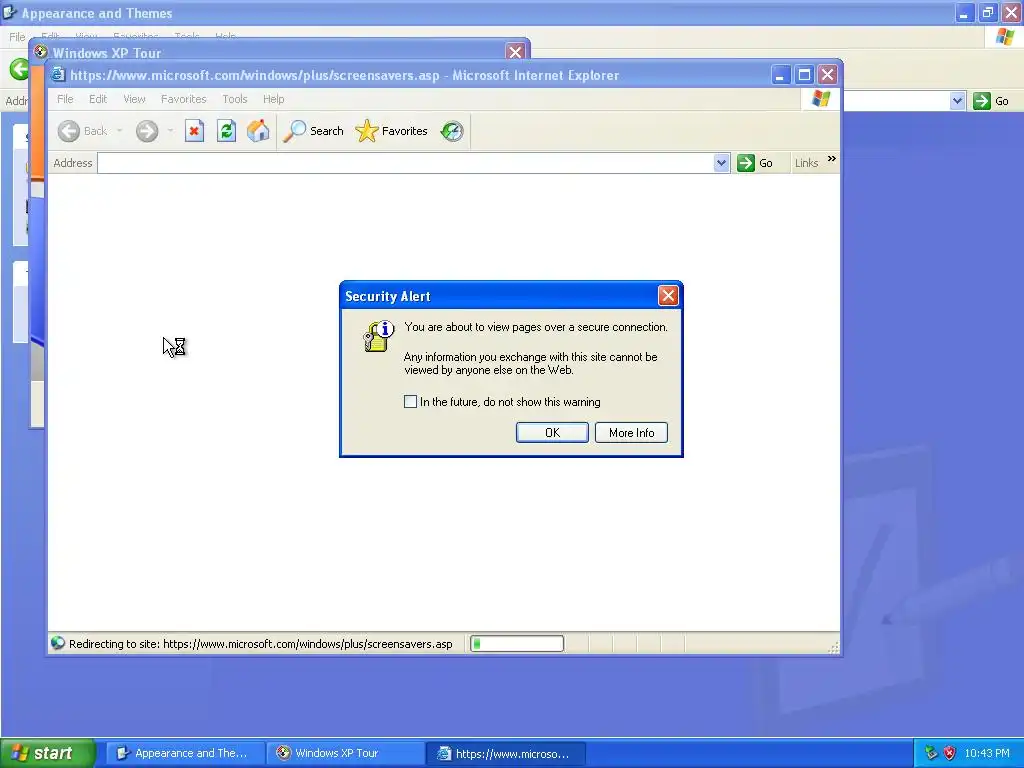Click the File menu in Appearance and Themes

[x=17, y=37]
